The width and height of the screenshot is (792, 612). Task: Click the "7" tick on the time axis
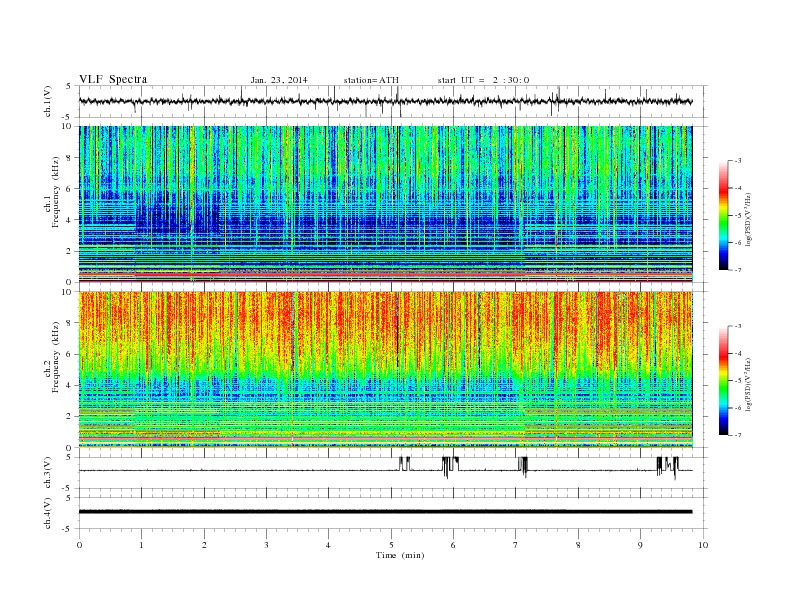516,545
